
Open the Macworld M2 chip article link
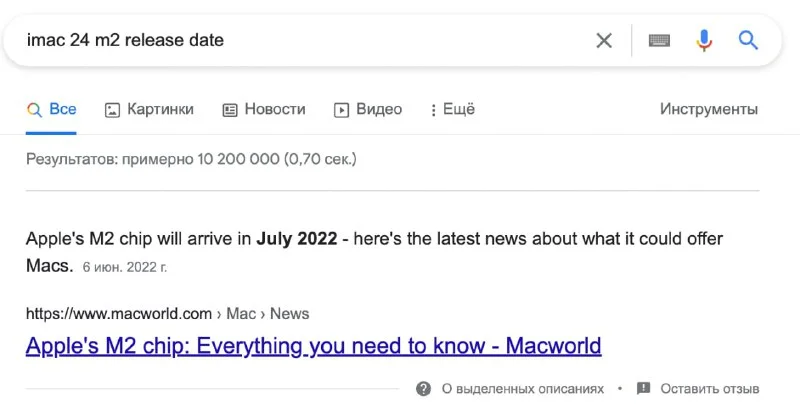pos(313,346)
